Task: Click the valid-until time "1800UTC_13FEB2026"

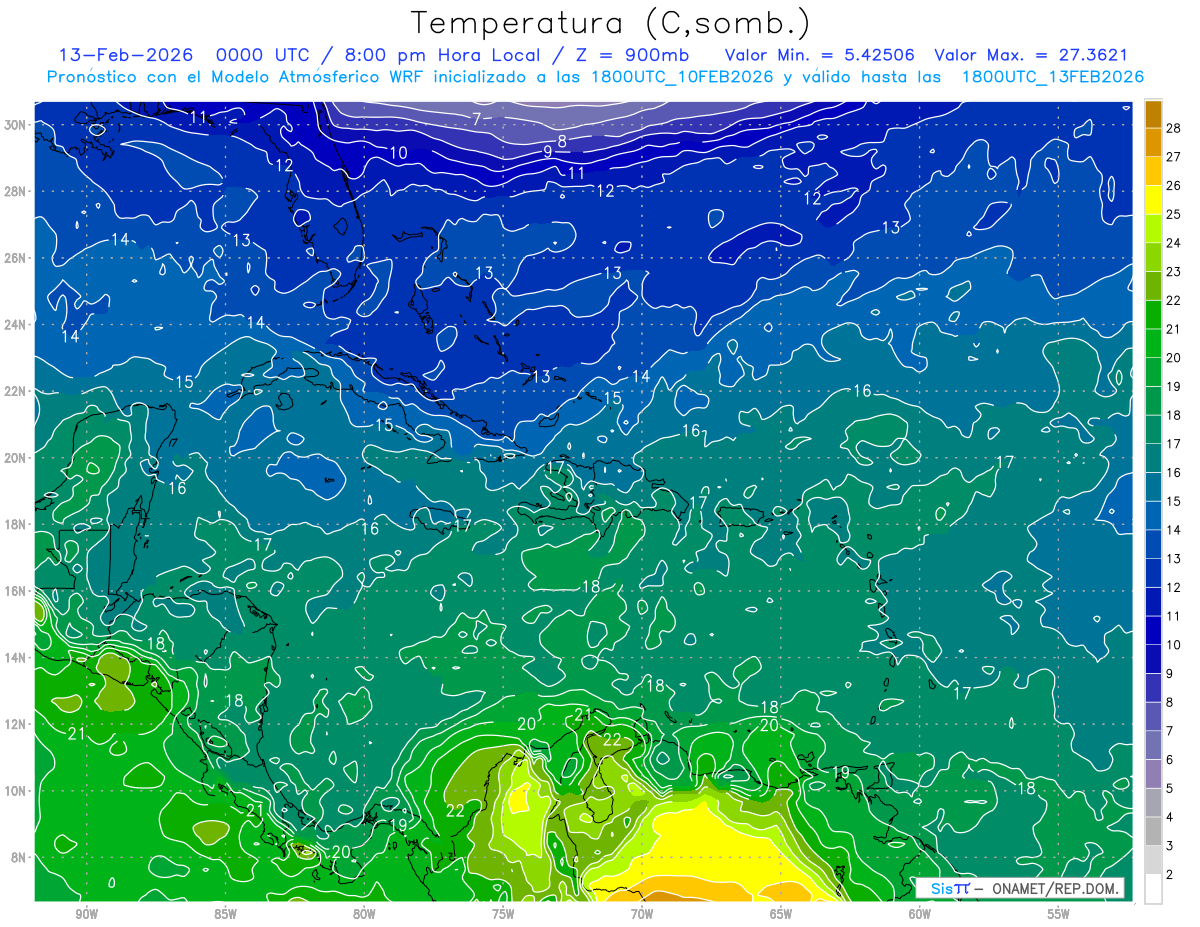Action: coord(1052,77)
